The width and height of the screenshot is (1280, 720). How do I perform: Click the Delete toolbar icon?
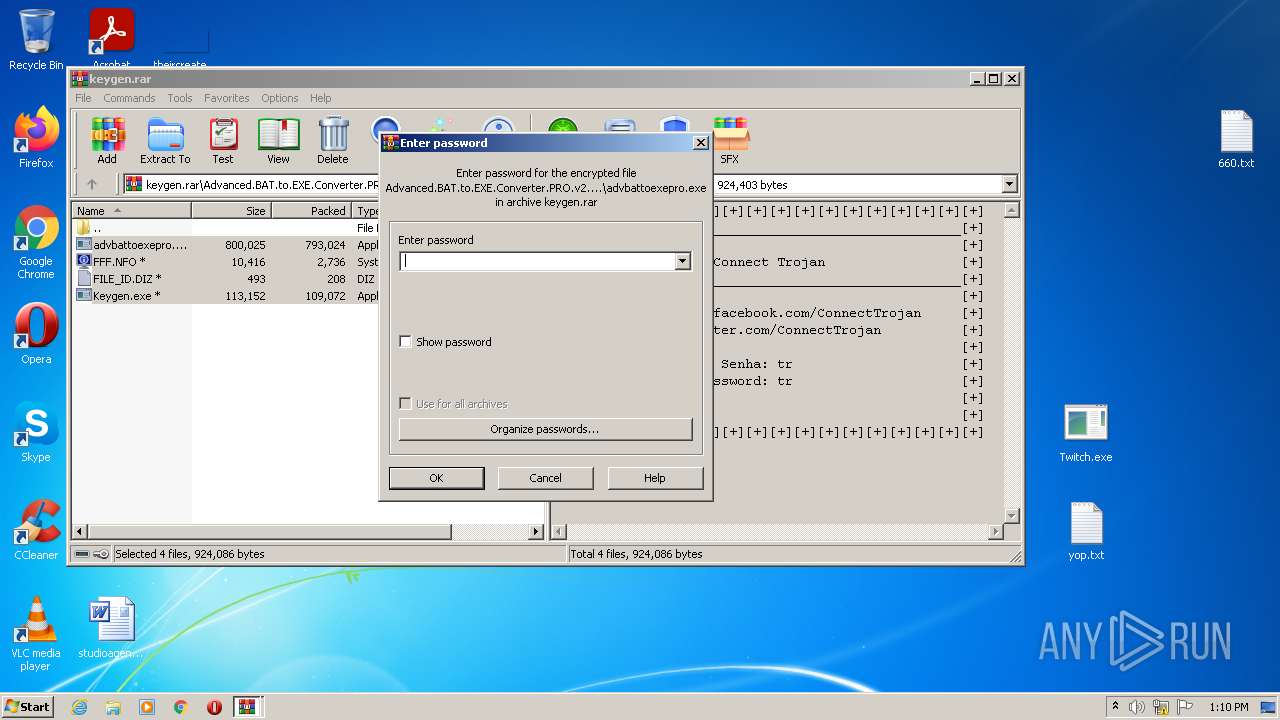pyautogui.click(x=333, y=140)
